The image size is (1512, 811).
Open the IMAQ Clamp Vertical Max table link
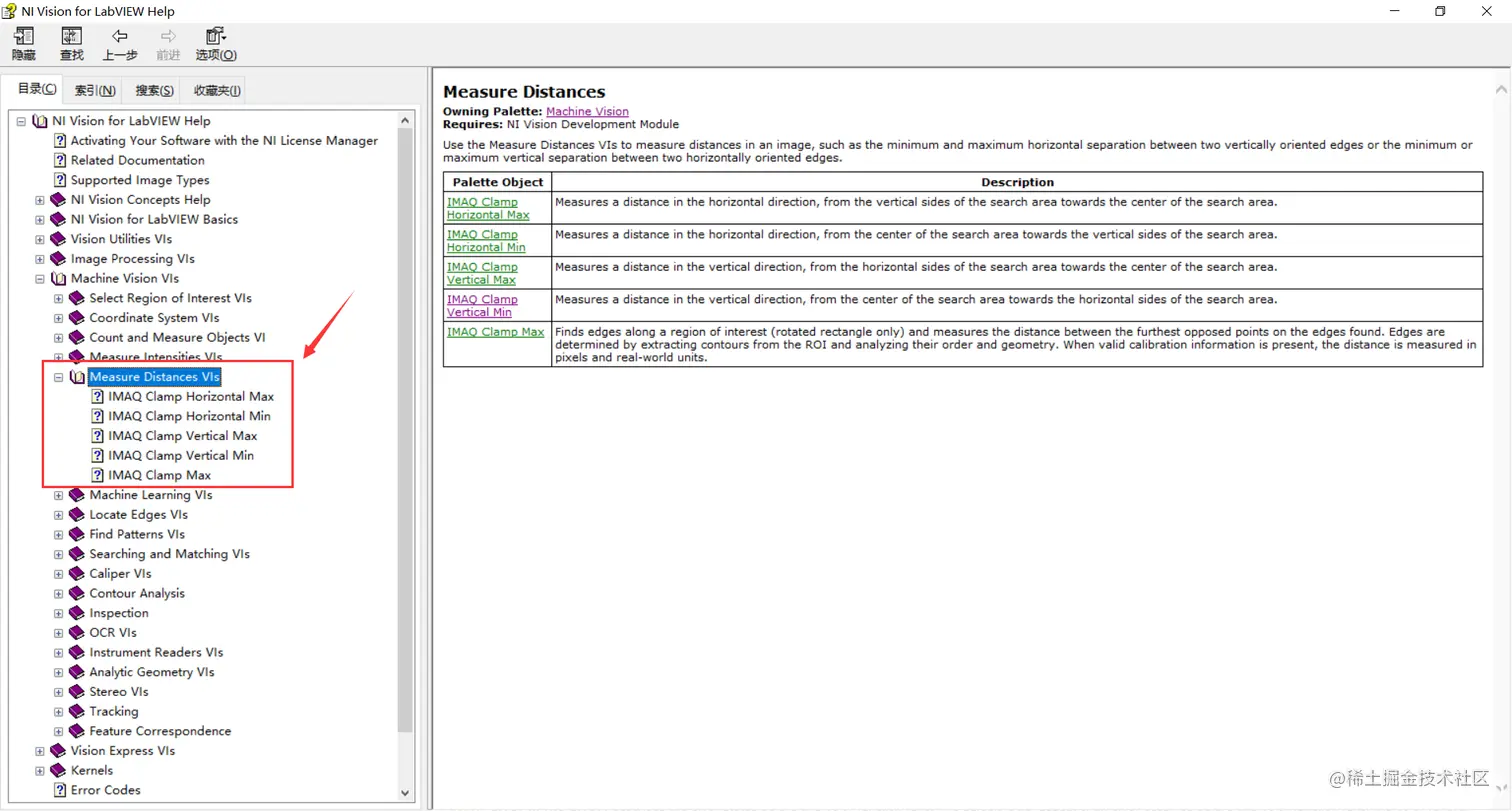[482, 273]
